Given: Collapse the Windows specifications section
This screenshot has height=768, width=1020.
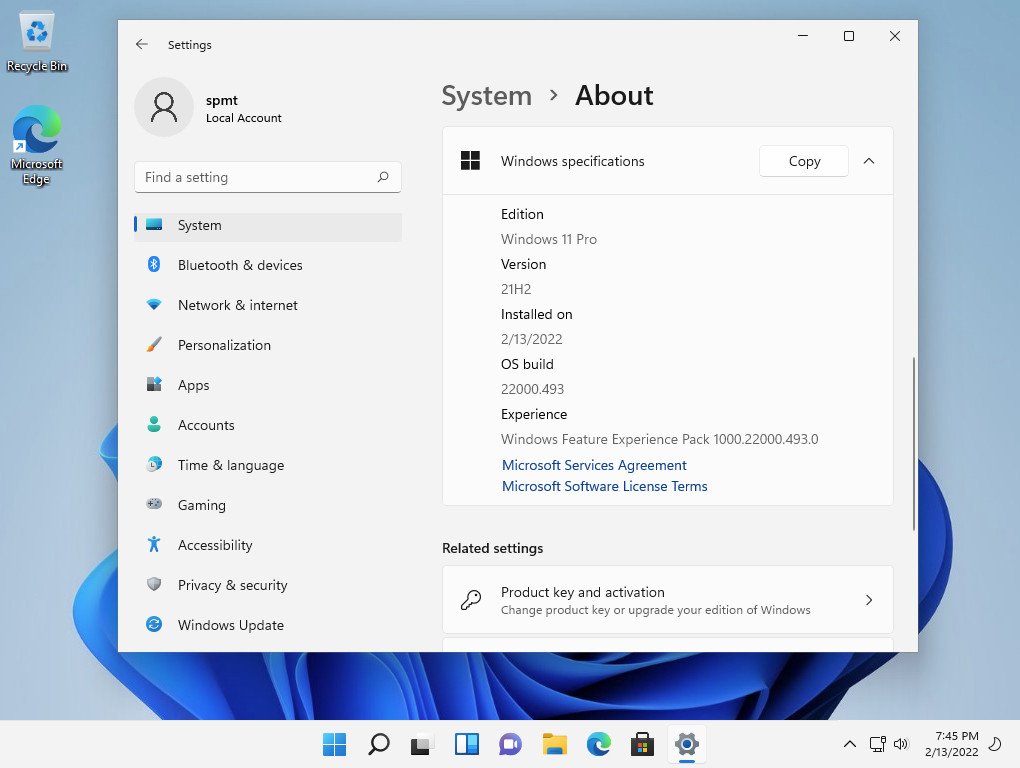Looking at the screenshot, I should 868,161.
